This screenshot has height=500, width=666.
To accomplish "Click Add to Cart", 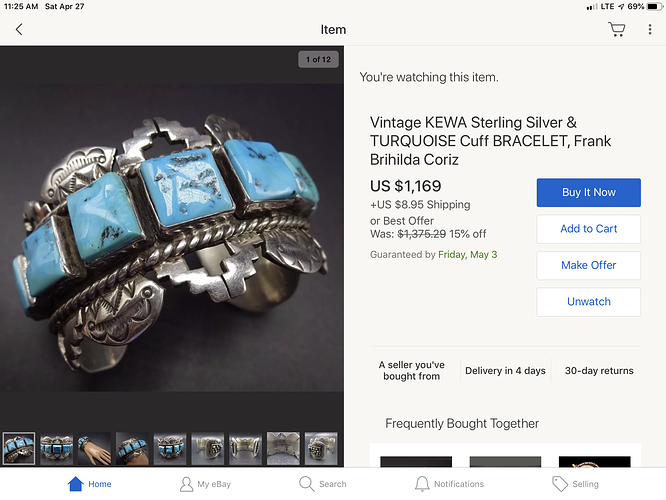I will coord(588,229).
